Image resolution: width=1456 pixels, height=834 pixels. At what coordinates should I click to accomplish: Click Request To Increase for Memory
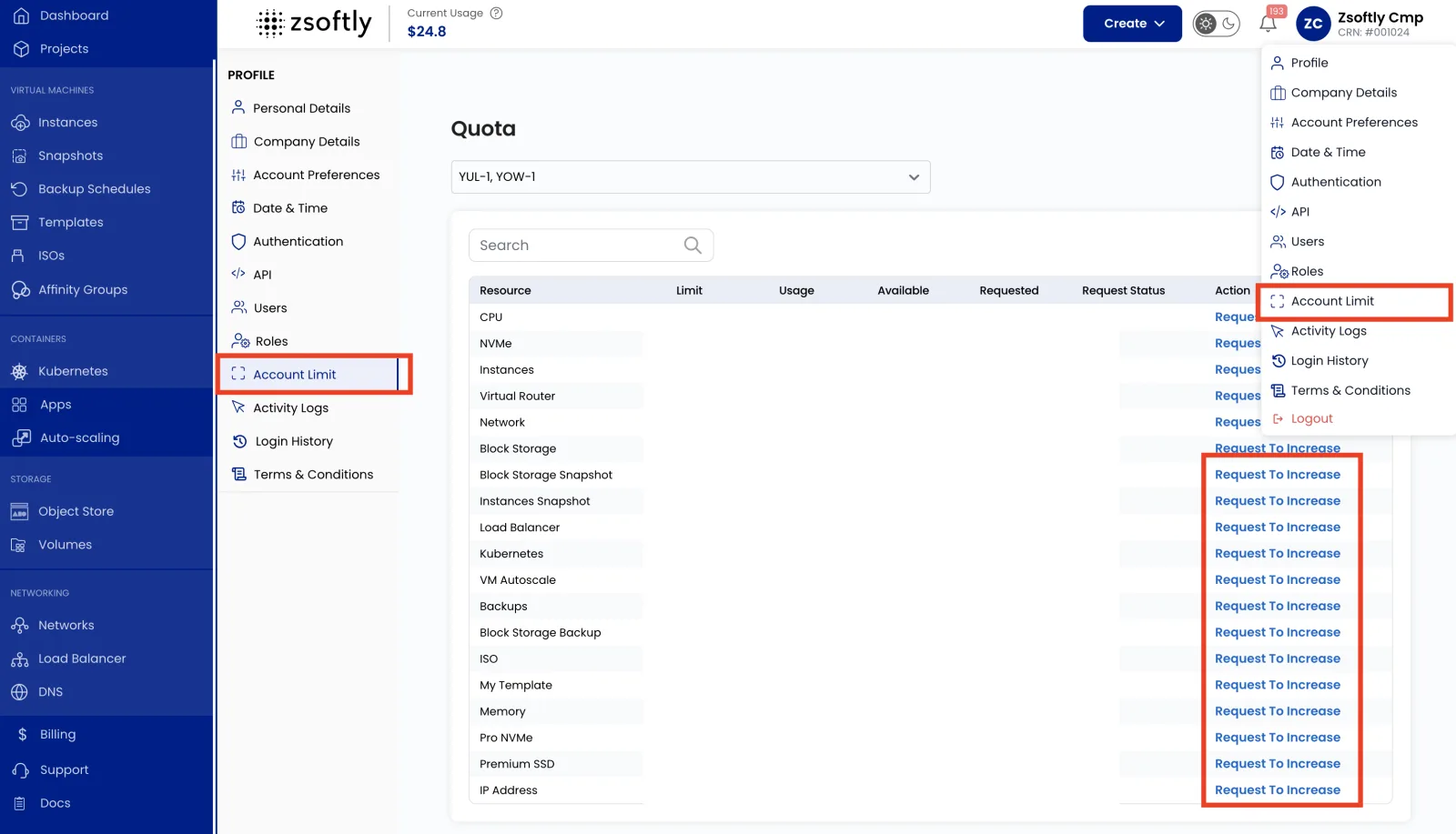pos(1277,711)
